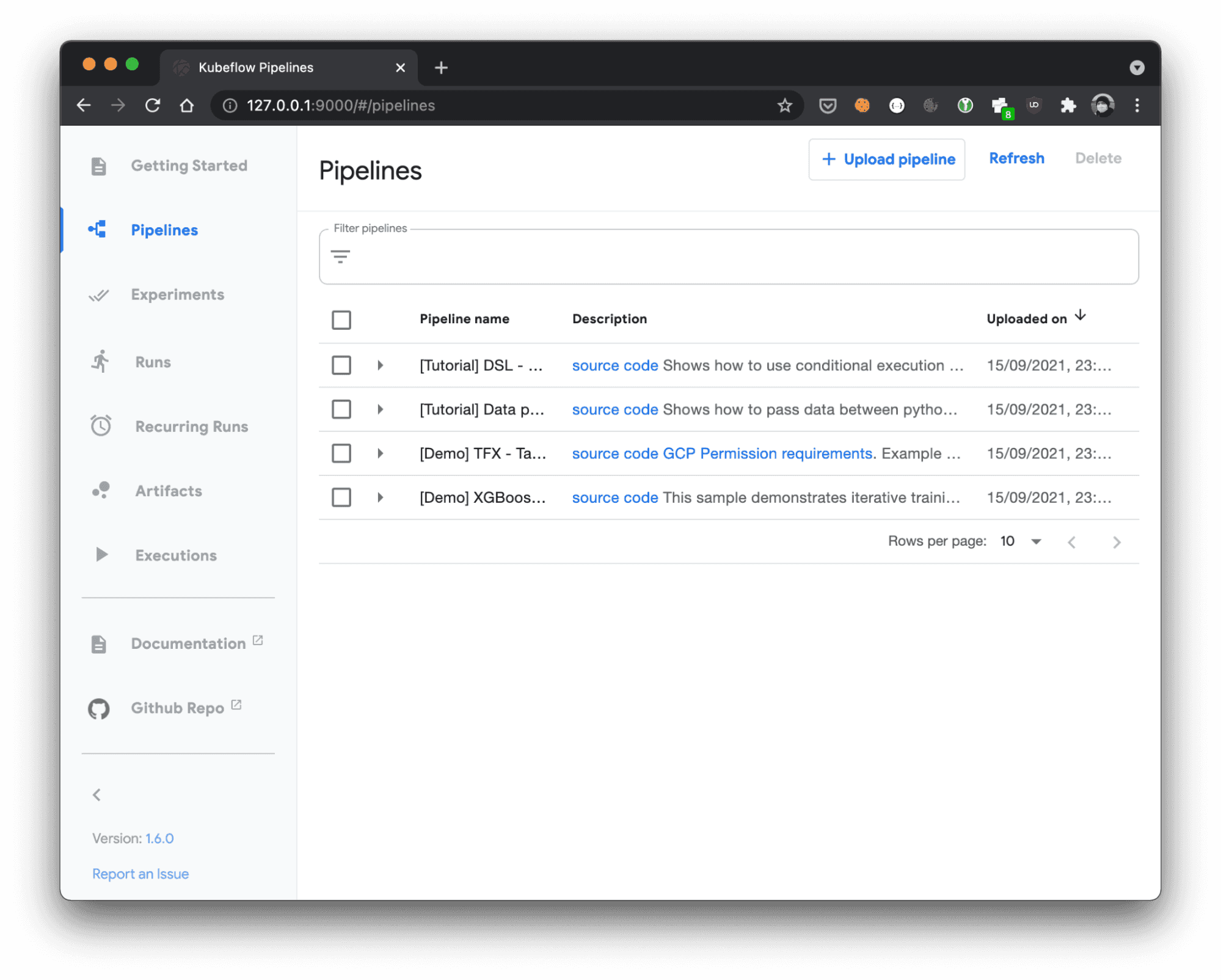Screen dimensions: 1221x980
Task: Reload page with browser refresh icon
Action: [x=153, y=105]
